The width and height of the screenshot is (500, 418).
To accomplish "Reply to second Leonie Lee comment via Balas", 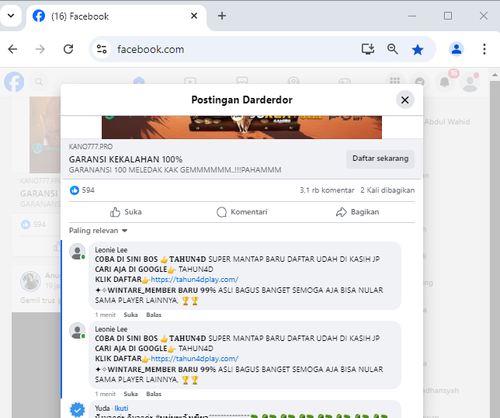I will [154, 394].
